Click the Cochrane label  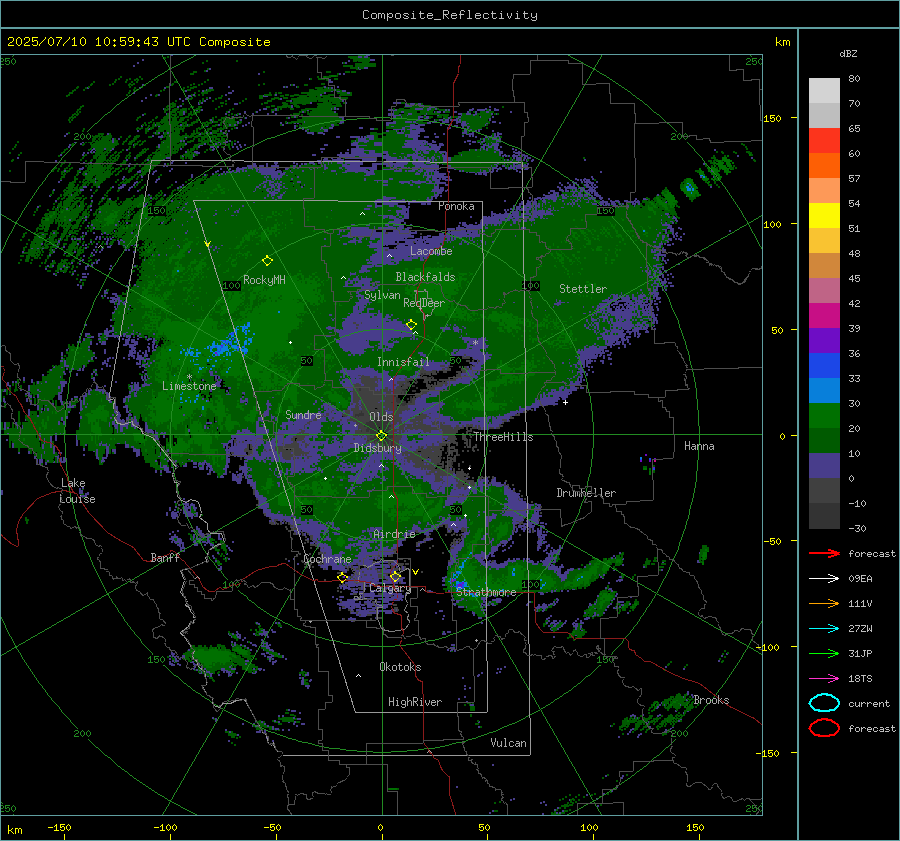pos(327,559)
